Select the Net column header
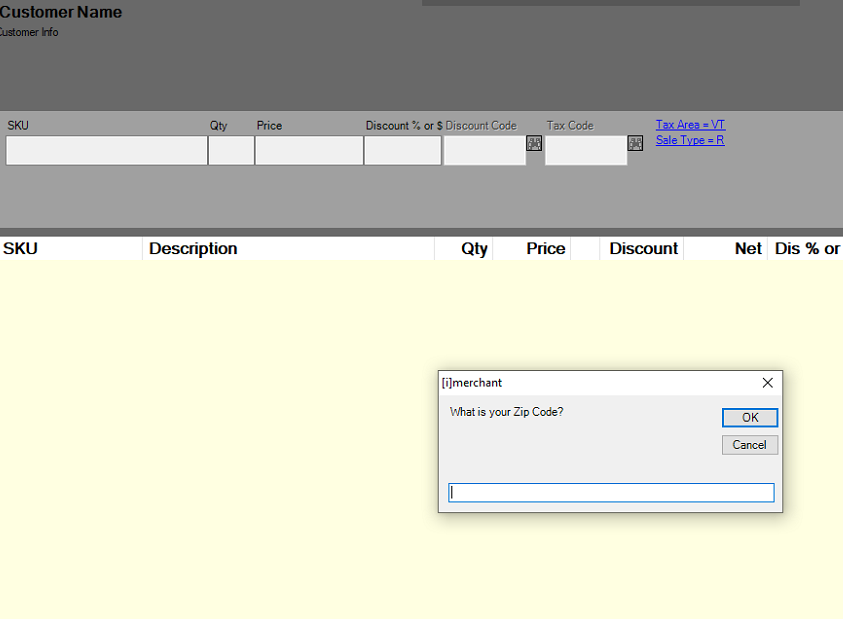Viewport: 843px width, 619px height. tap(726, 248)
